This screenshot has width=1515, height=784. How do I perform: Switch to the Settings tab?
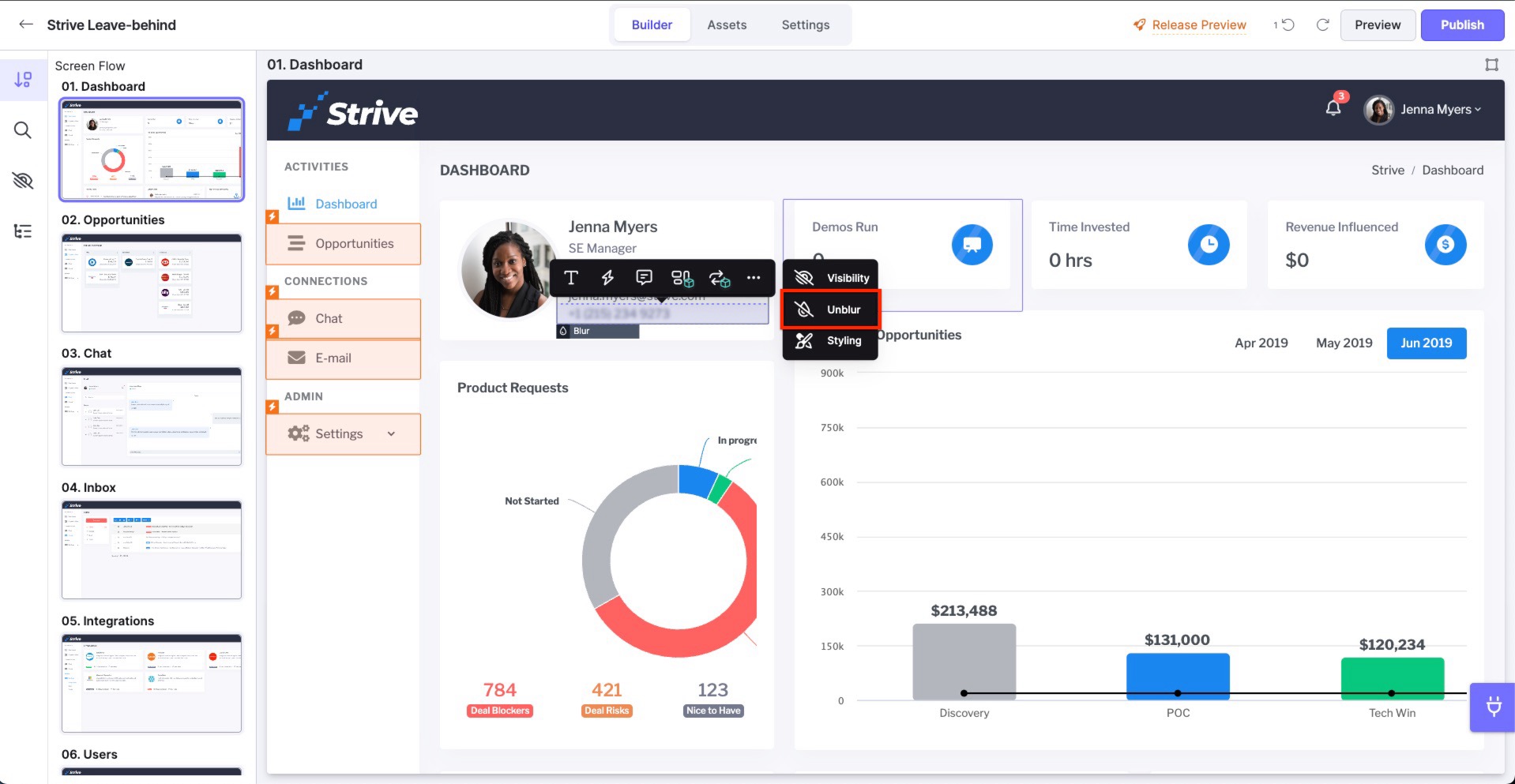(x=806, y=24)
